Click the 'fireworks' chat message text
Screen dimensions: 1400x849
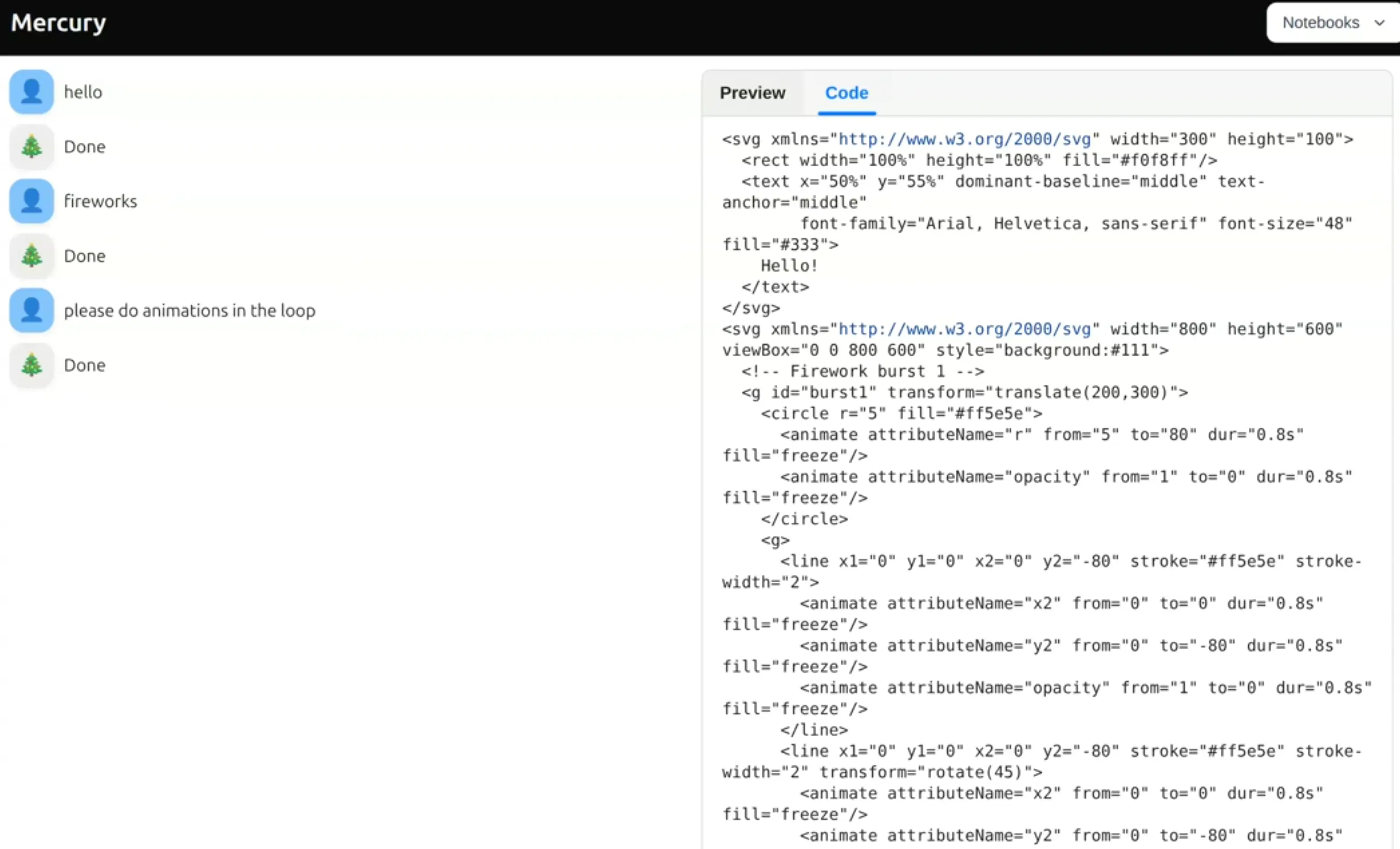pyautogui.click(x=100, y=201)
